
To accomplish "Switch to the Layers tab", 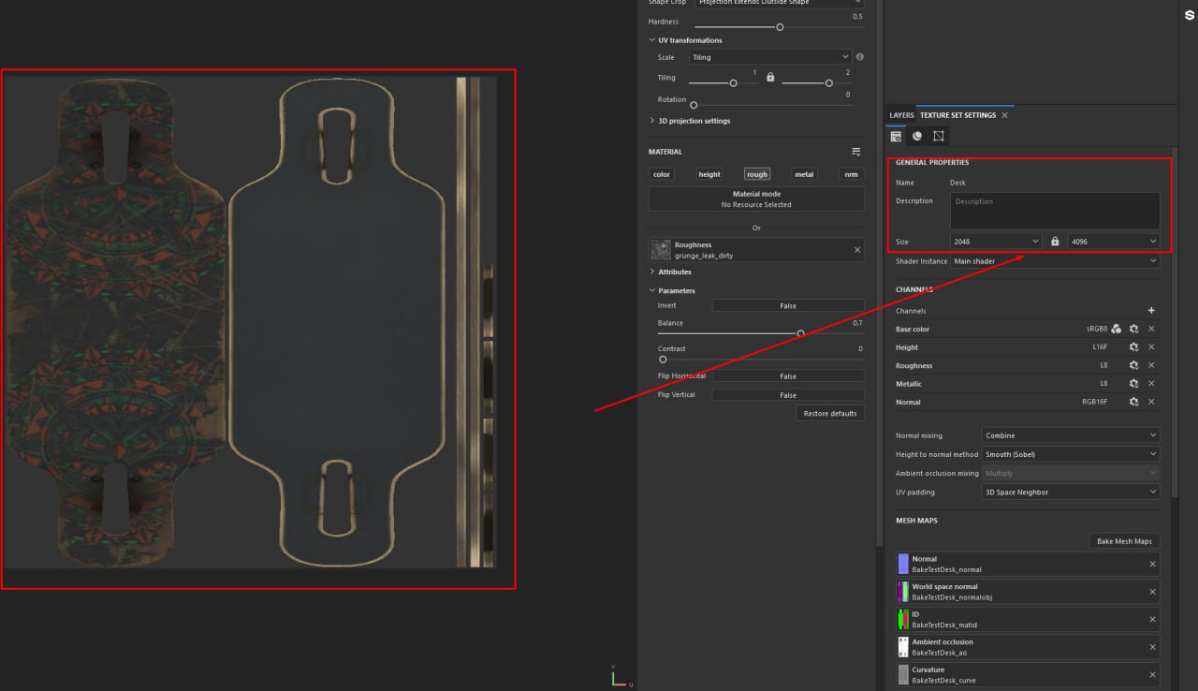I will [x=901, y=115].
